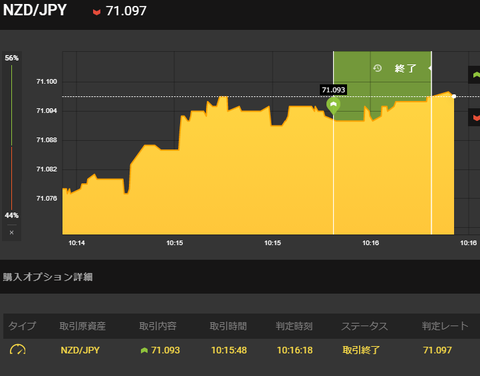The height and width of the screenshot is (376, 480).
Task: Click the red down arrow beside 71.097
Action: pyautogui.click(x=97, y=12)
